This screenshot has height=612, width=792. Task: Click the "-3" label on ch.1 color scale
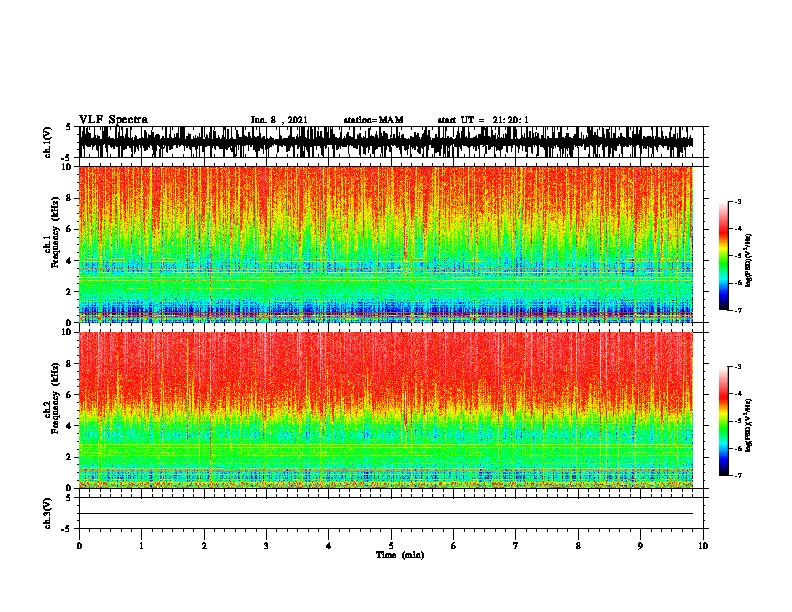point(737,201)
